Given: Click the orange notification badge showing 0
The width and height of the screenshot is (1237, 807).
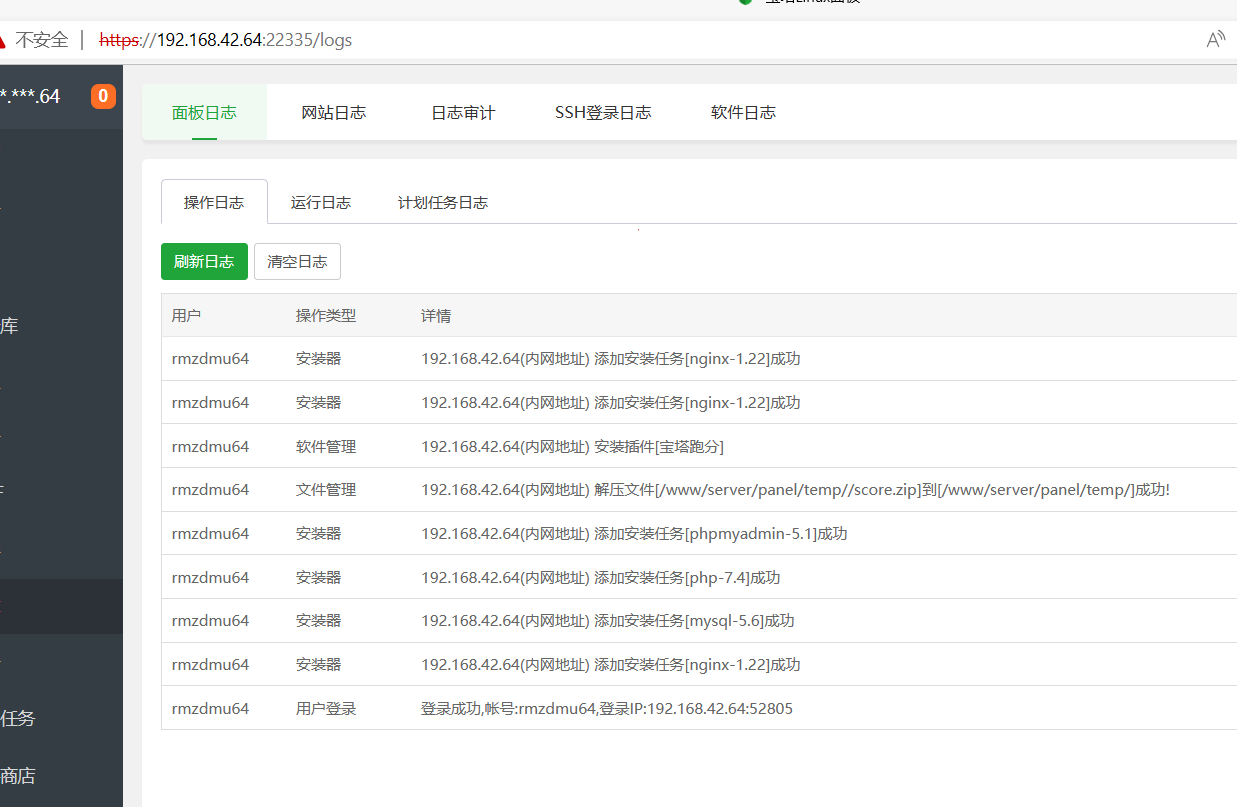Looking at the screenshot, I should point(103,96).
